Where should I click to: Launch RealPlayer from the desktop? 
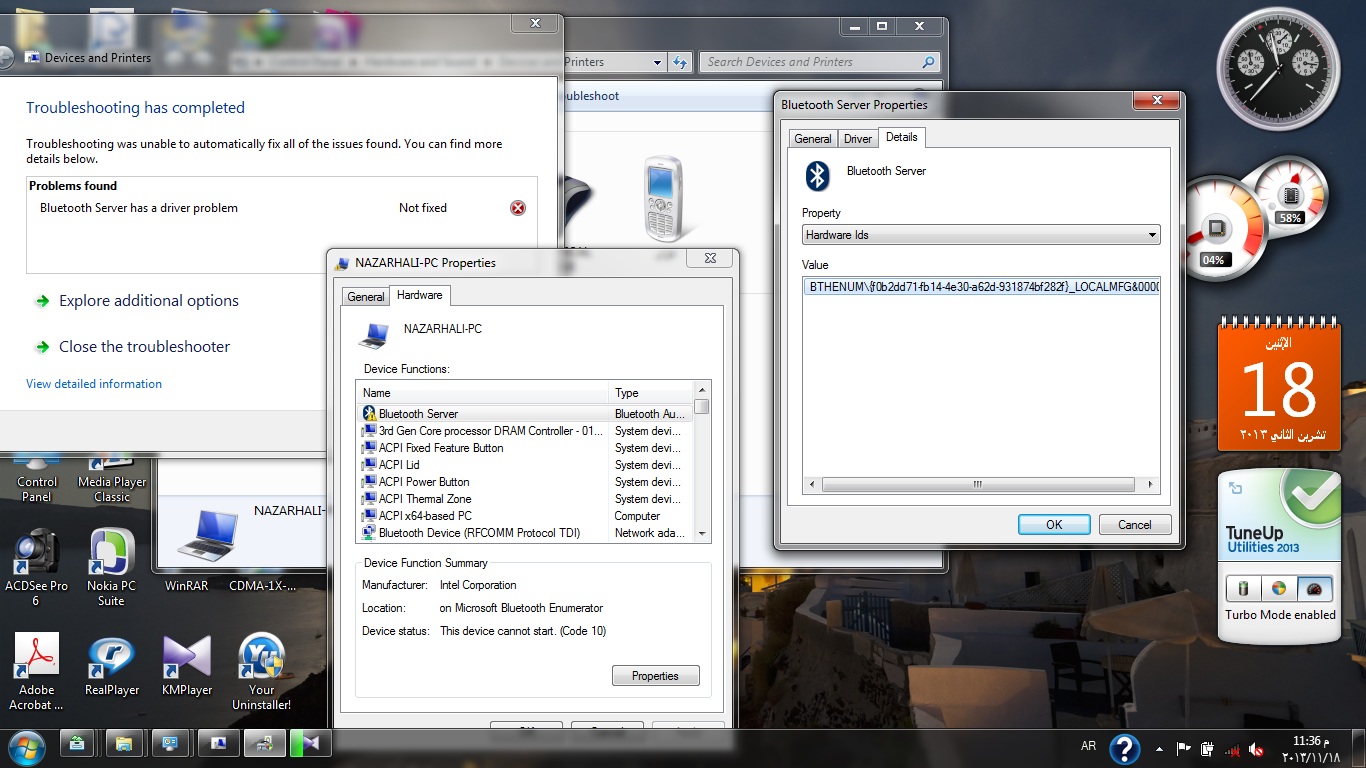coord(111,666)
